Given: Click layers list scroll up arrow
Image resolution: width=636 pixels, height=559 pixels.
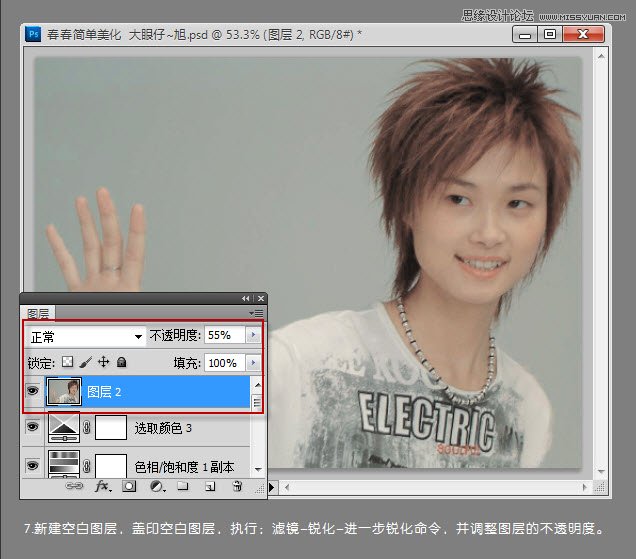Looking at the screenshot, I should click(258, 384).
